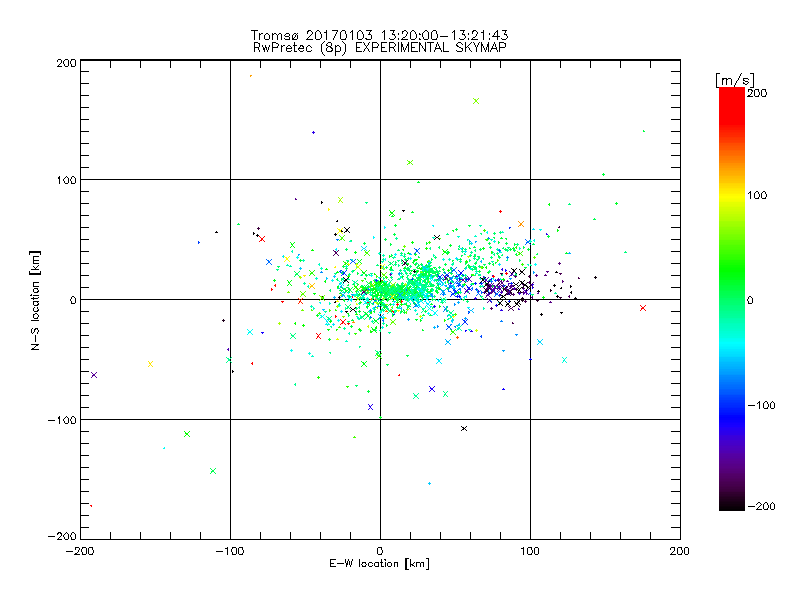Click the y-axis tick label '100'

[x=66, y=181]
